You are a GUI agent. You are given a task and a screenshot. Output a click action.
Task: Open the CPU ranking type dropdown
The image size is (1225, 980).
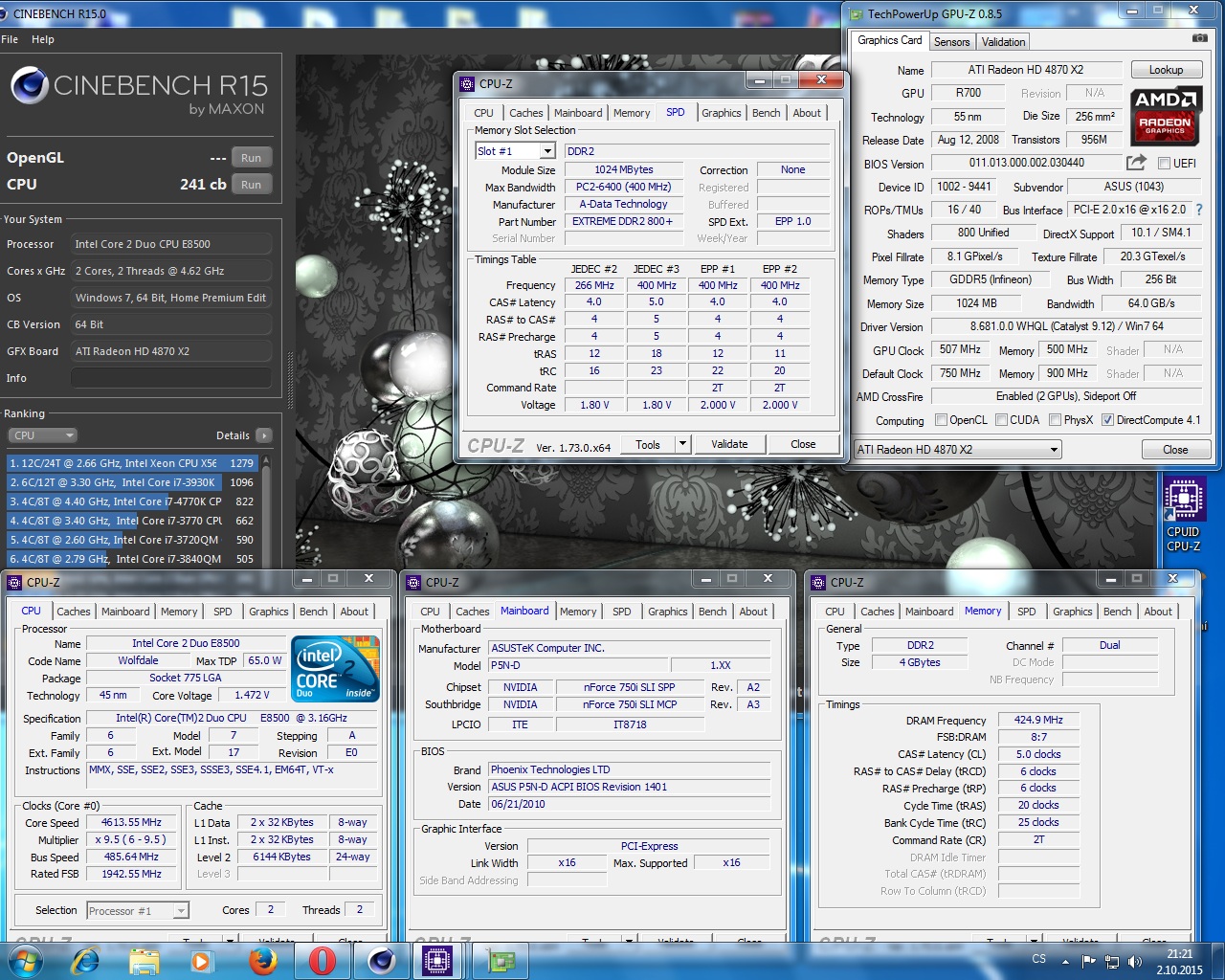(x=42, y=435)
